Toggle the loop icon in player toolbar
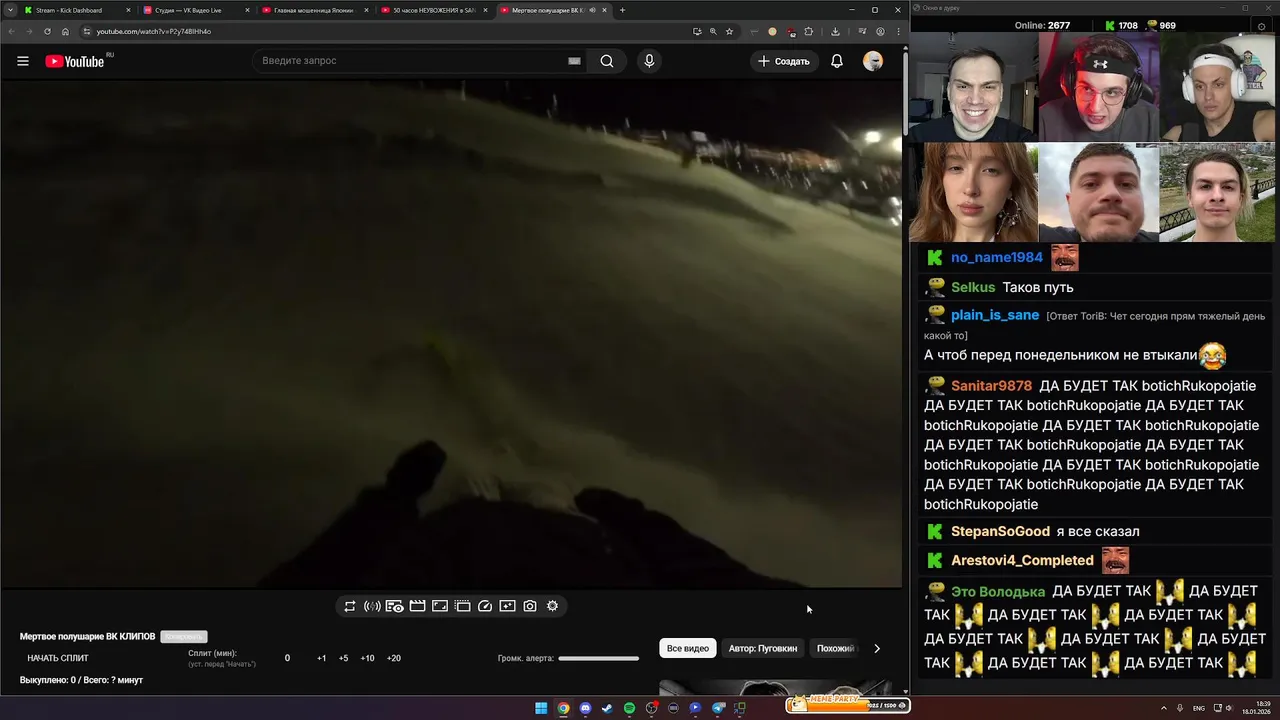 point(350,606)
